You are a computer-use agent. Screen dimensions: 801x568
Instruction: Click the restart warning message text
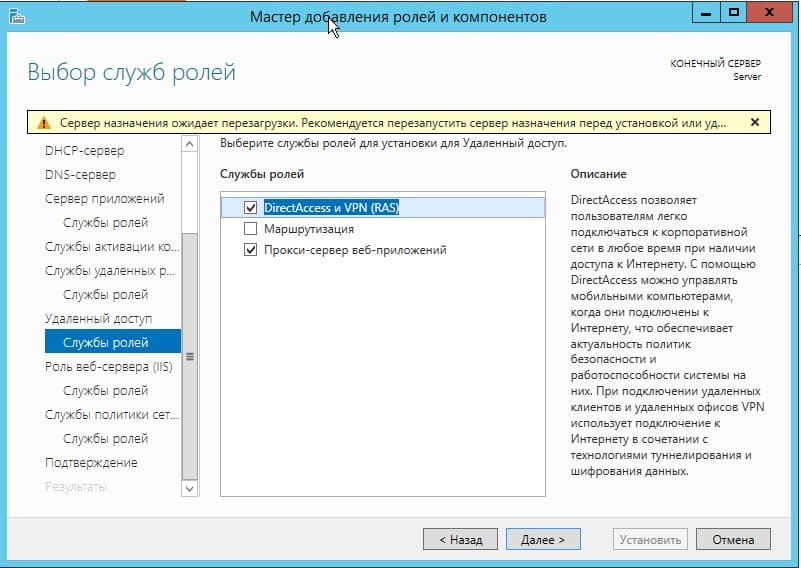392,123
